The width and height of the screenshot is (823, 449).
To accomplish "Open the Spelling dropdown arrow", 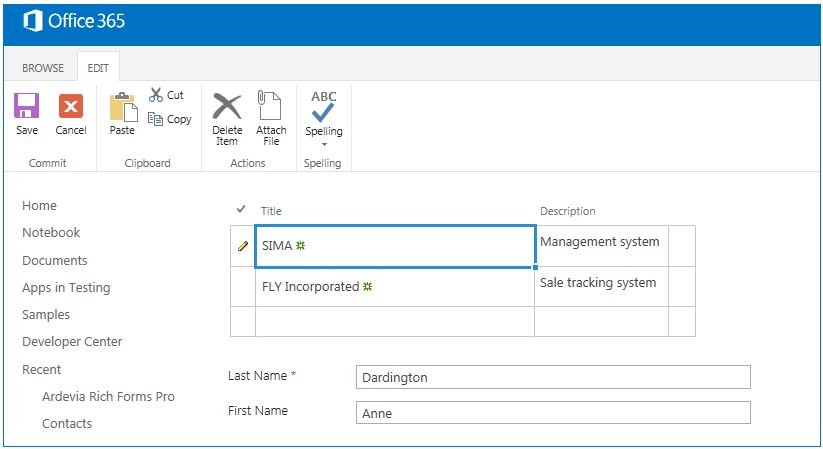I will pos(324,144).
